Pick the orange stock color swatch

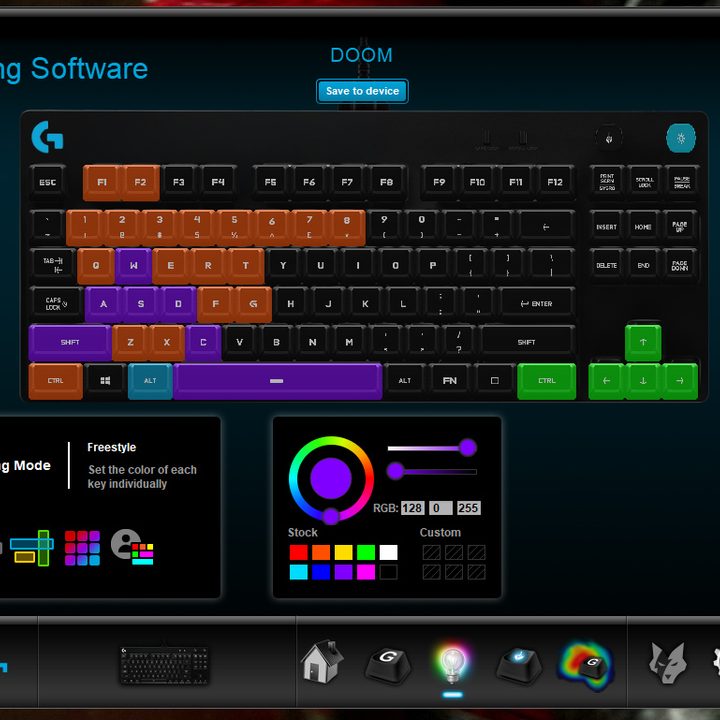point(321,552)
